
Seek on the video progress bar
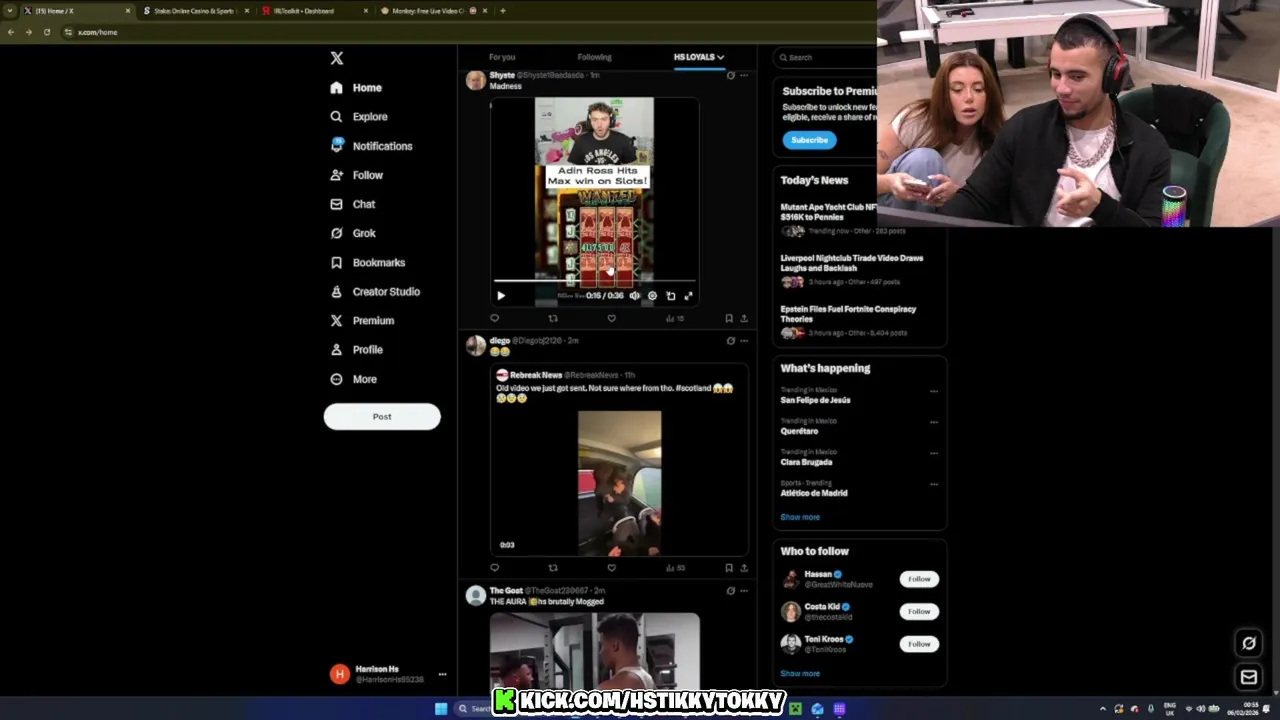click(594, 281)
